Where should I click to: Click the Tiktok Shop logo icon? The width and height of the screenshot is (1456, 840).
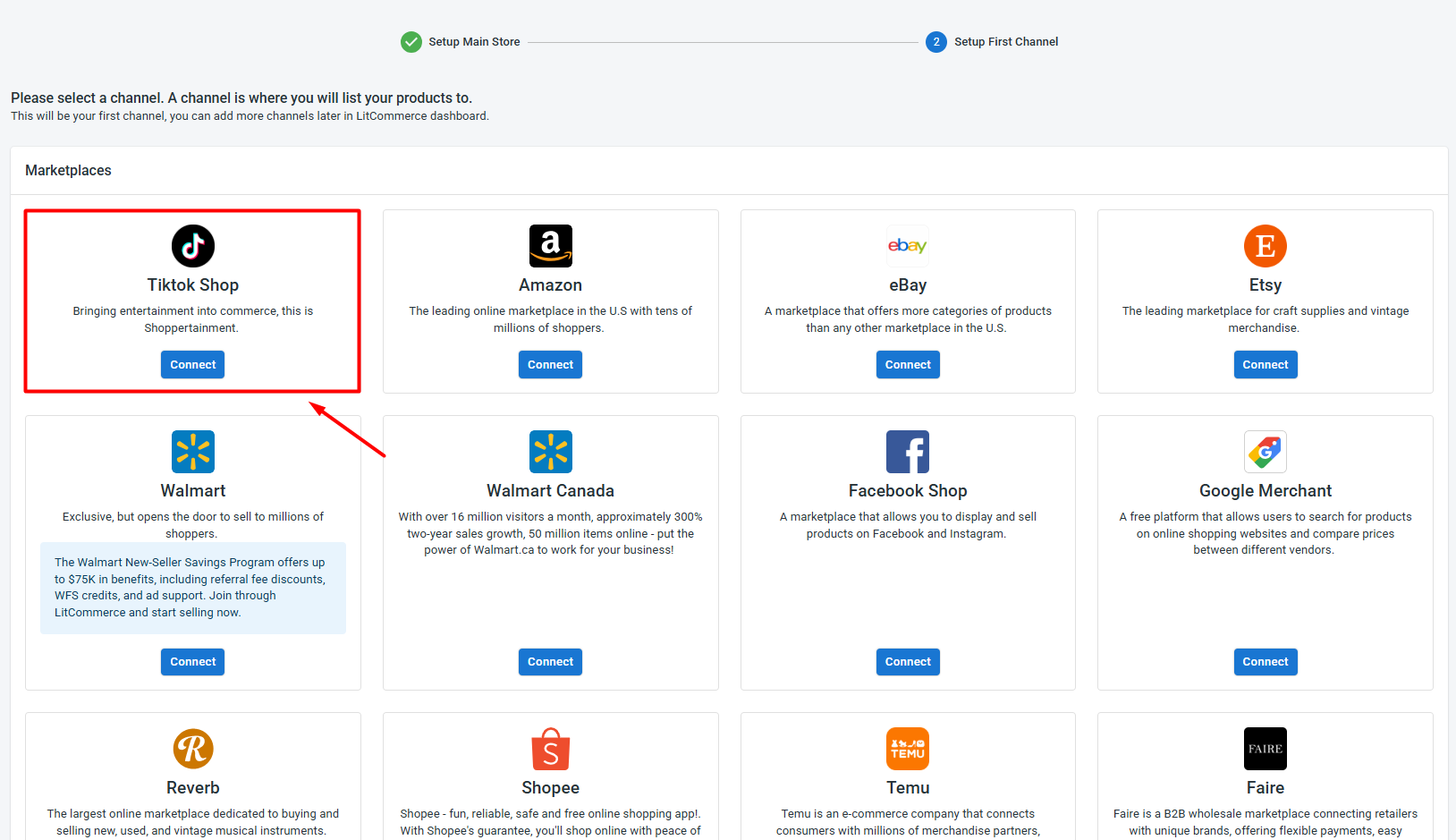193,246
